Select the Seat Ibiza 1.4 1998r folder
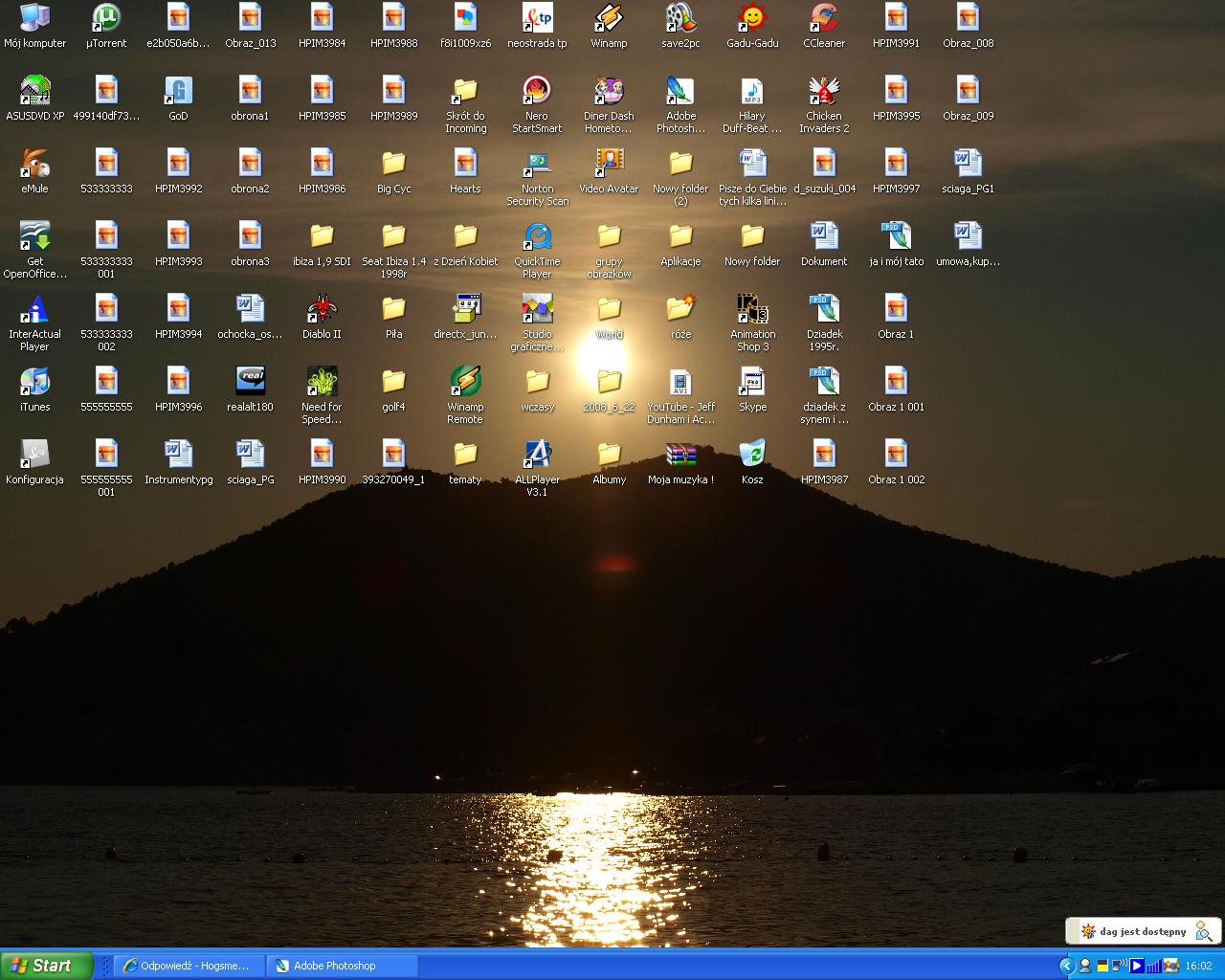This screenshot has width=1225, height=980. [x=393, y=251]
